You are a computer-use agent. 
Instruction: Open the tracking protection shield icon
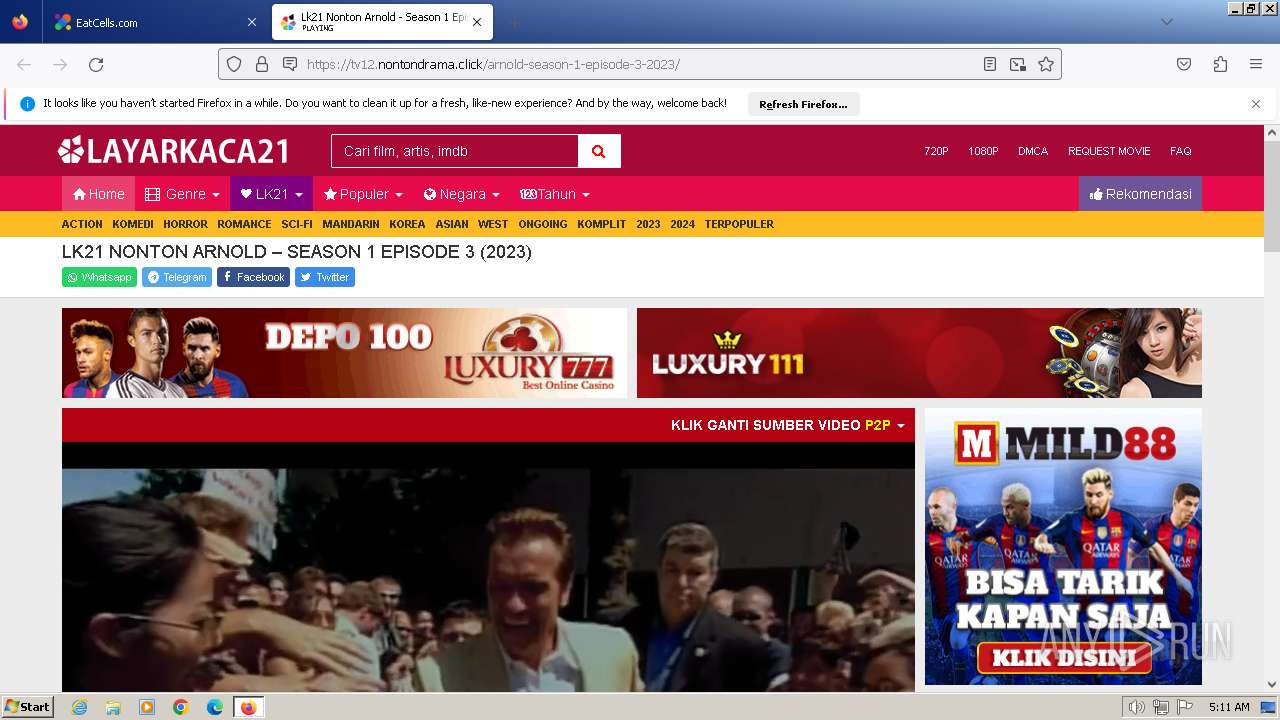pos(234,64)
